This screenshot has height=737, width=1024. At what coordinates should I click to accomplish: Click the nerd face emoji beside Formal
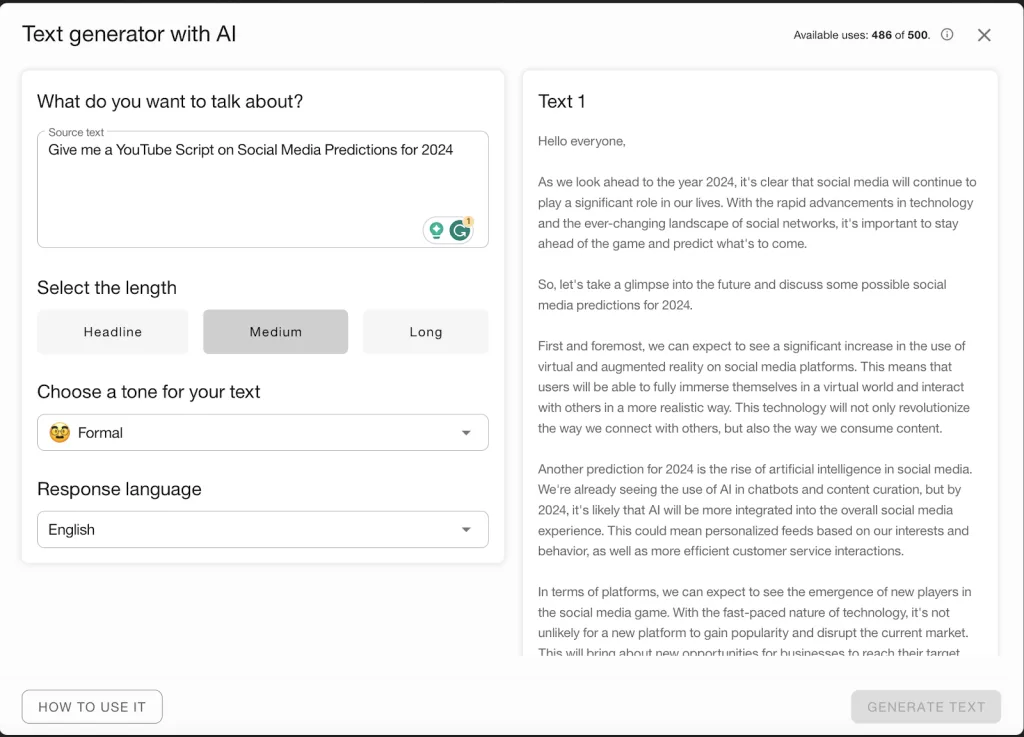click(x=59, y=433)
